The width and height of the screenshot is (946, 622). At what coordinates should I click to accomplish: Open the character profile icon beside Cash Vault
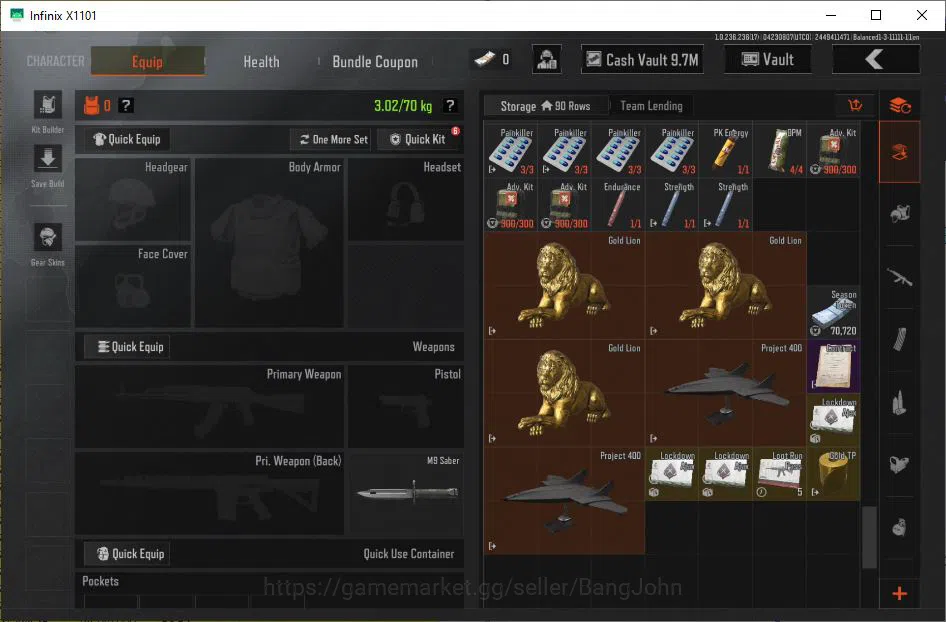tap(547, 59)
